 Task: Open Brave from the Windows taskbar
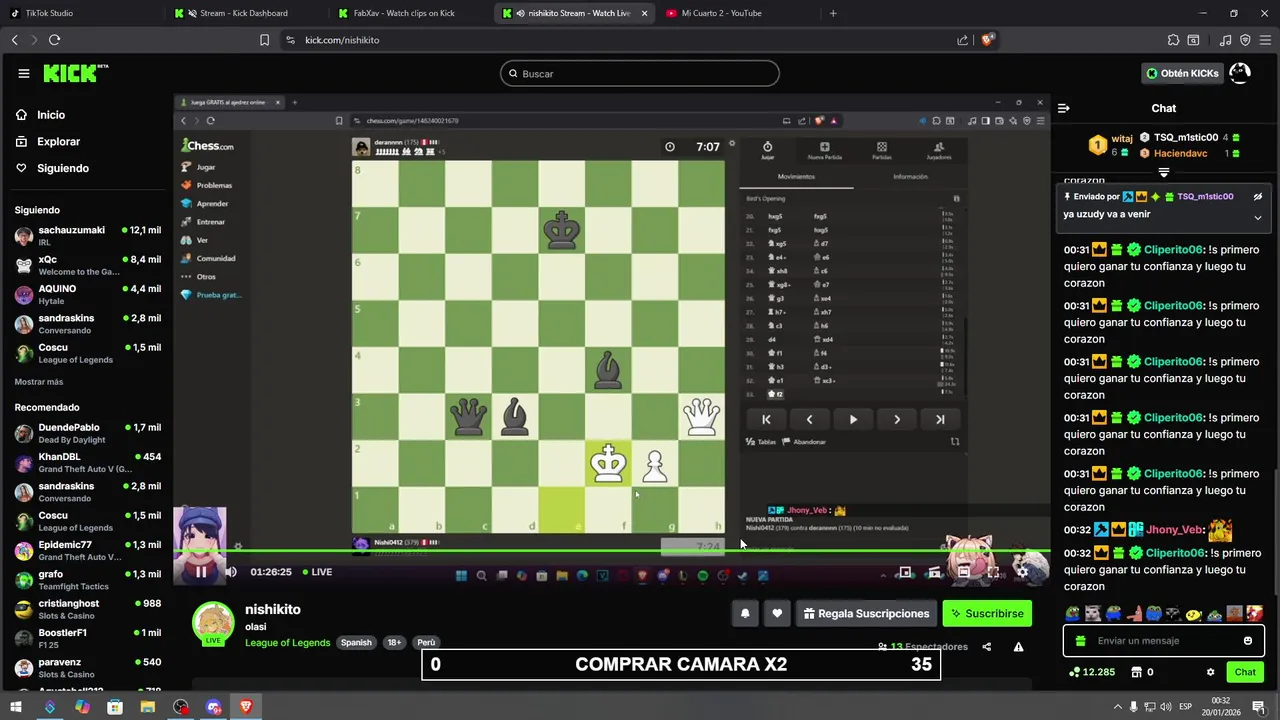coord(246,707)
